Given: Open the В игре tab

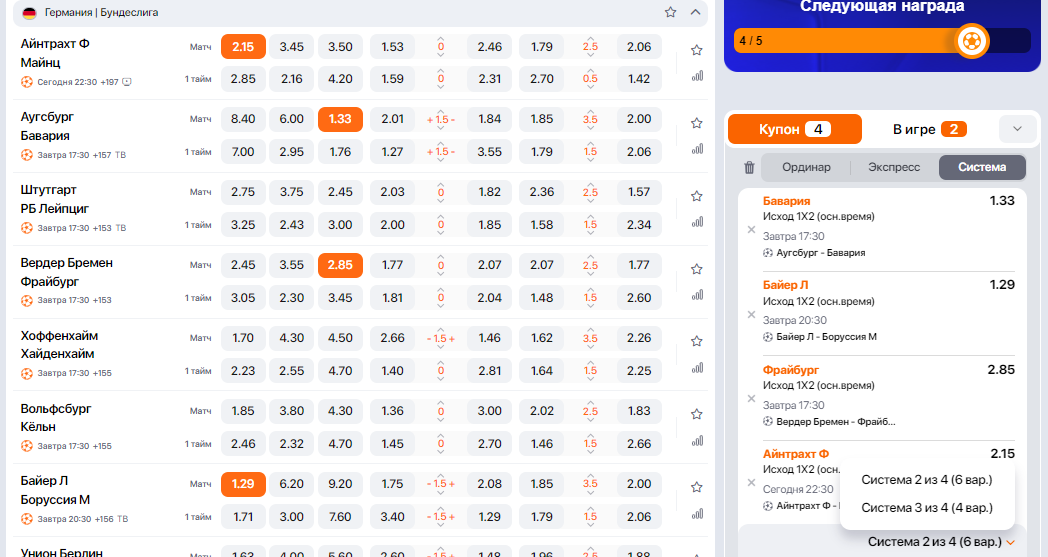Looking at the screenshot, I should pyautogui.click(x=929, y=129).
